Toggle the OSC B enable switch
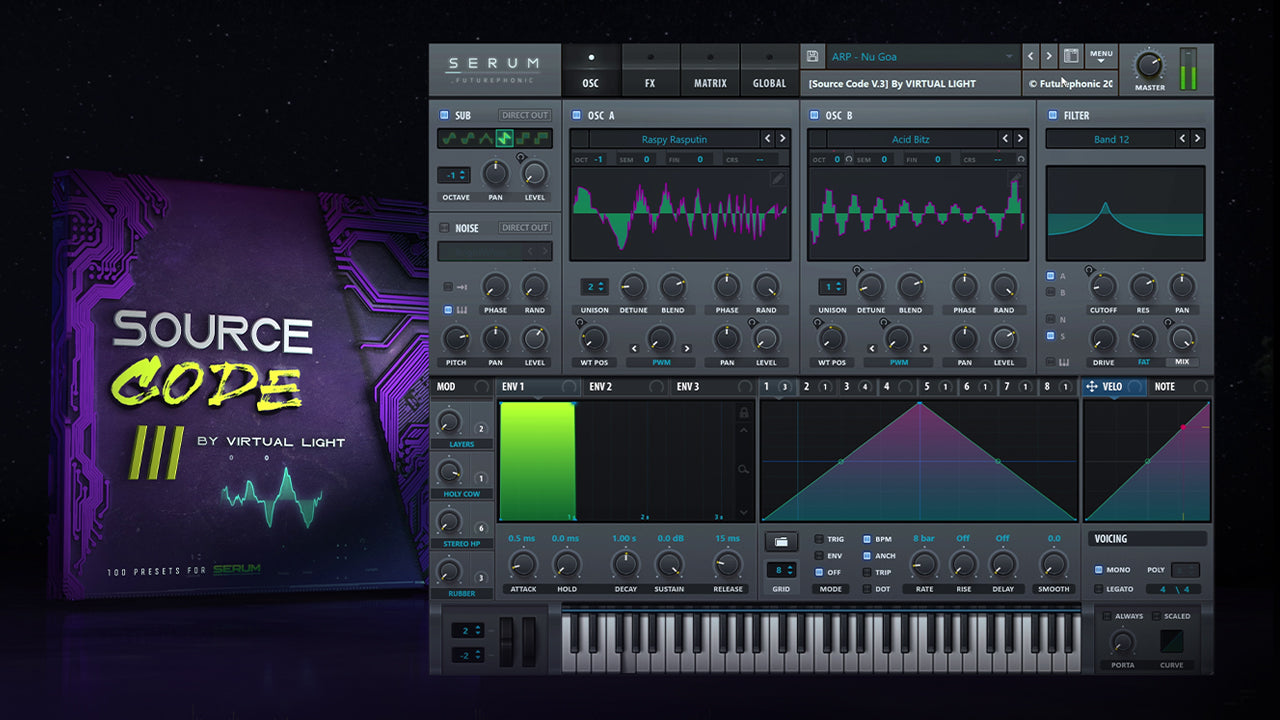 [x=814, y=116]
